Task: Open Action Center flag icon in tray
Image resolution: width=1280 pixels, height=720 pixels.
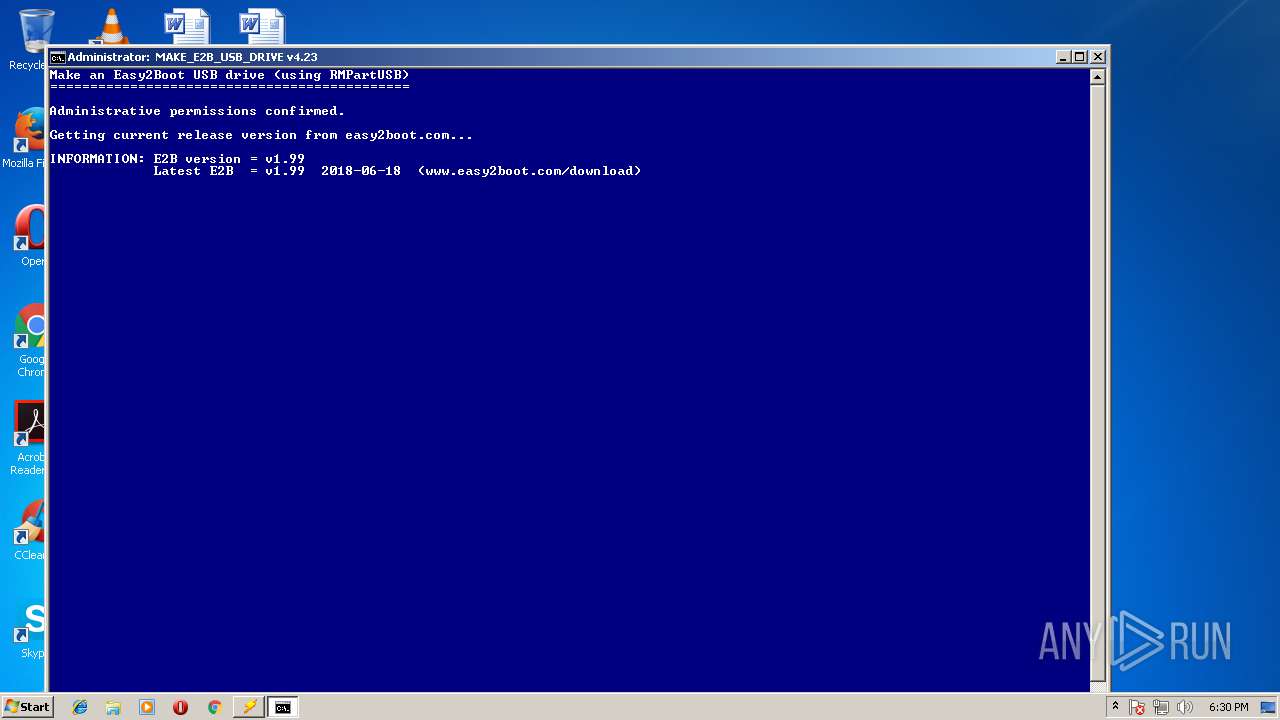Action: 1137,707
